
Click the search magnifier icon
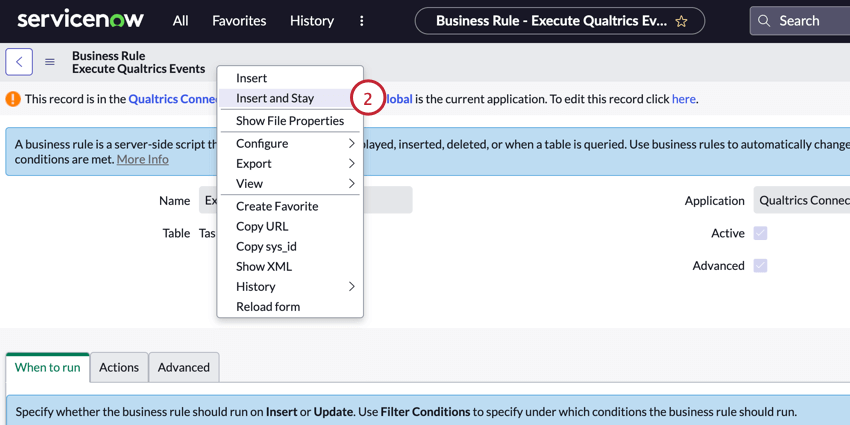(x=765, y=21)
